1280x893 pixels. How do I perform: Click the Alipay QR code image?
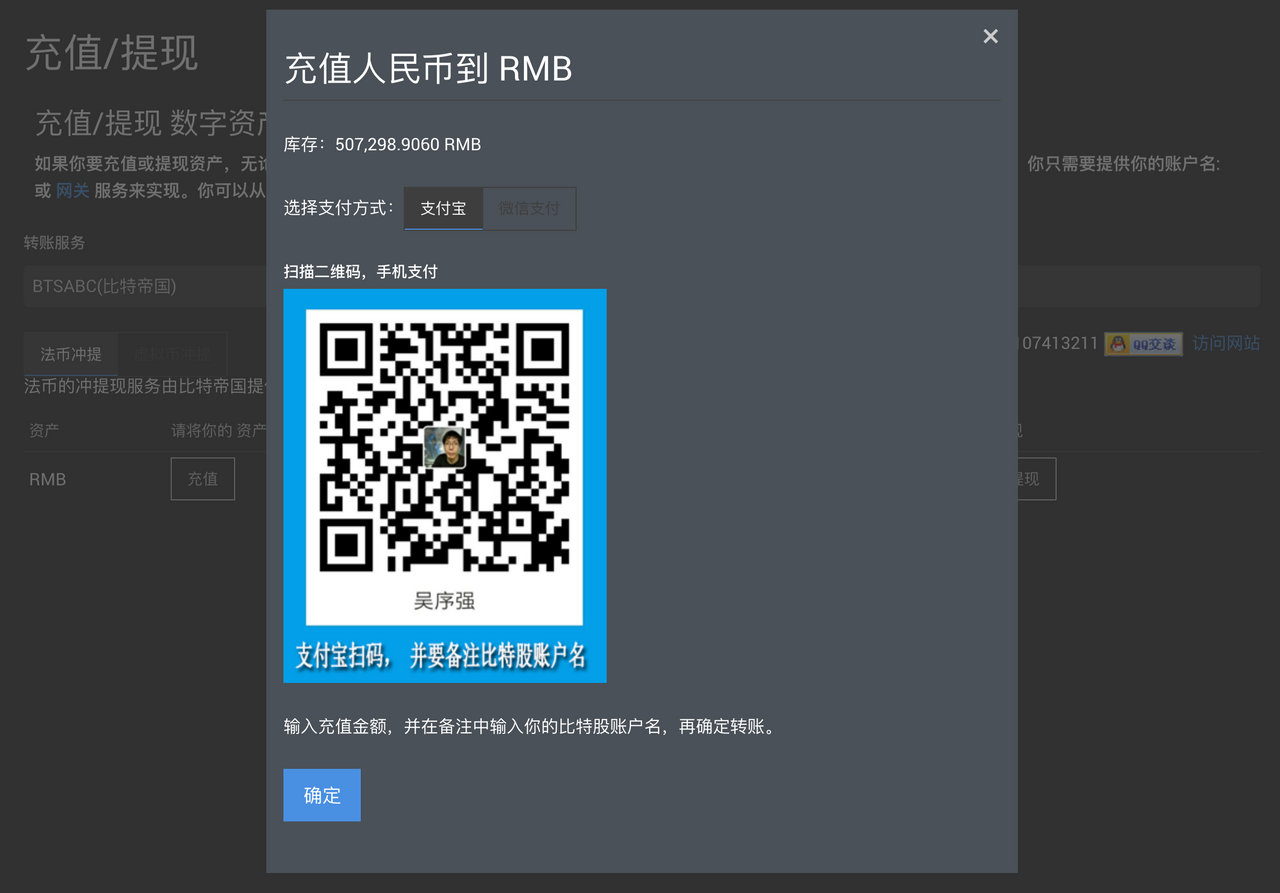point(445,486)
